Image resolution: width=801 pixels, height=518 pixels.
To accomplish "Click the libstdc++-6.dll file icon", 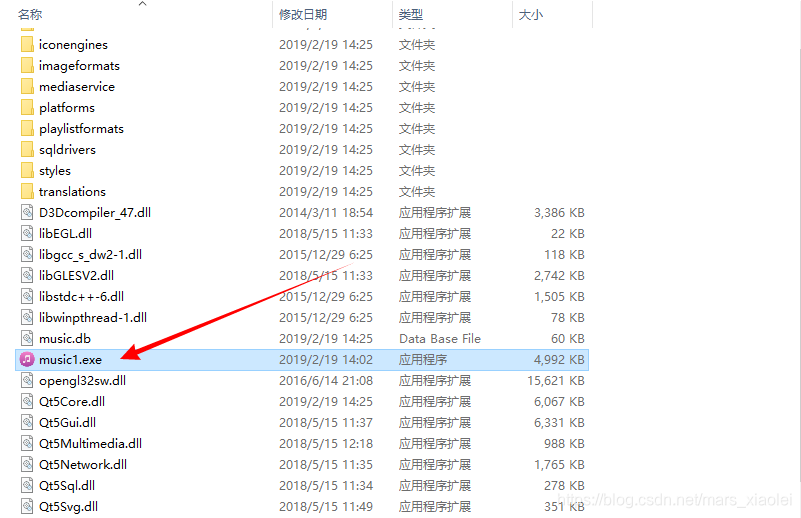I will point(27,296).
